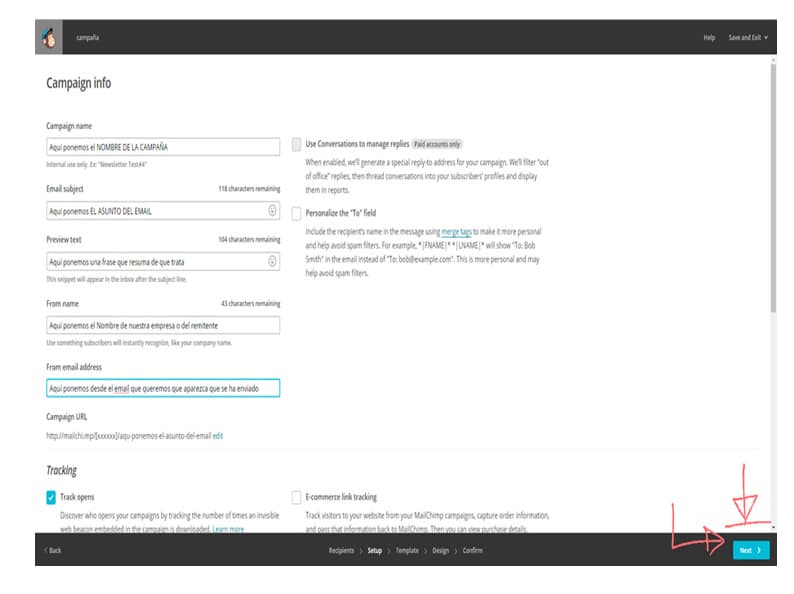Viewport: 794px width, 594px height.
Task: Open Learn more link under Track opens
Action: (228, 528)
